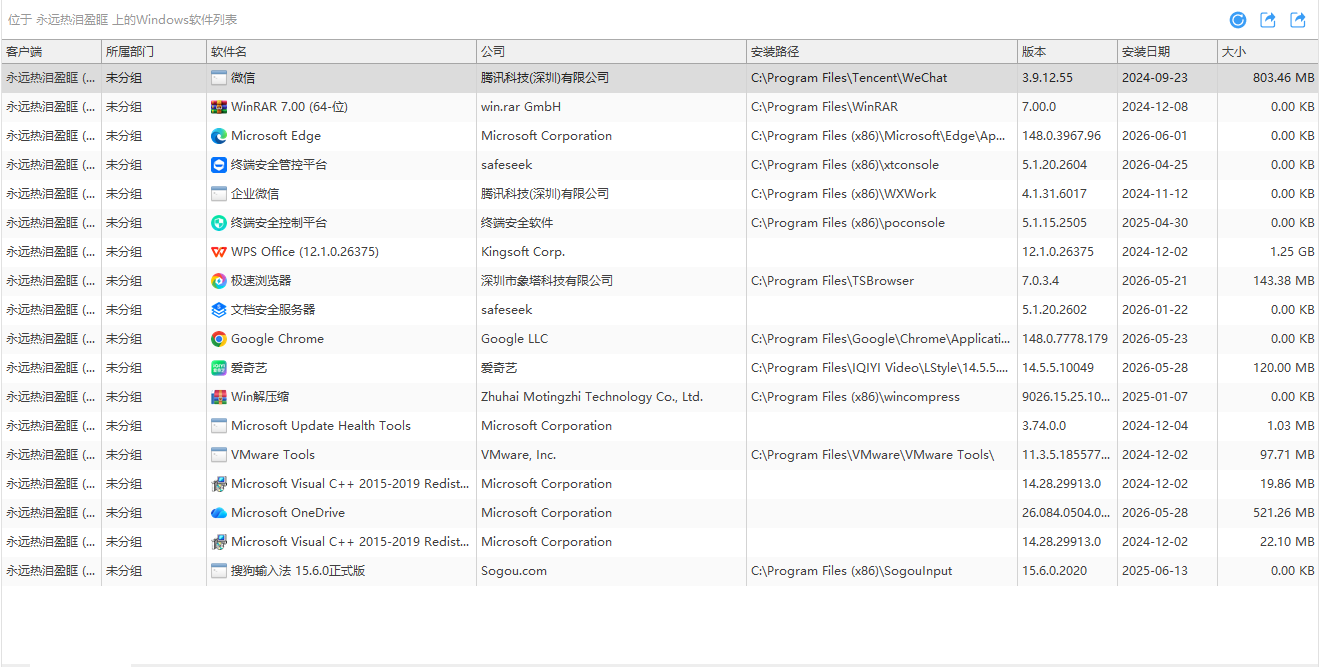Click the 终端安全控制平台 green icon
The width and height of the screenshot is (1320, 667).
219,223
